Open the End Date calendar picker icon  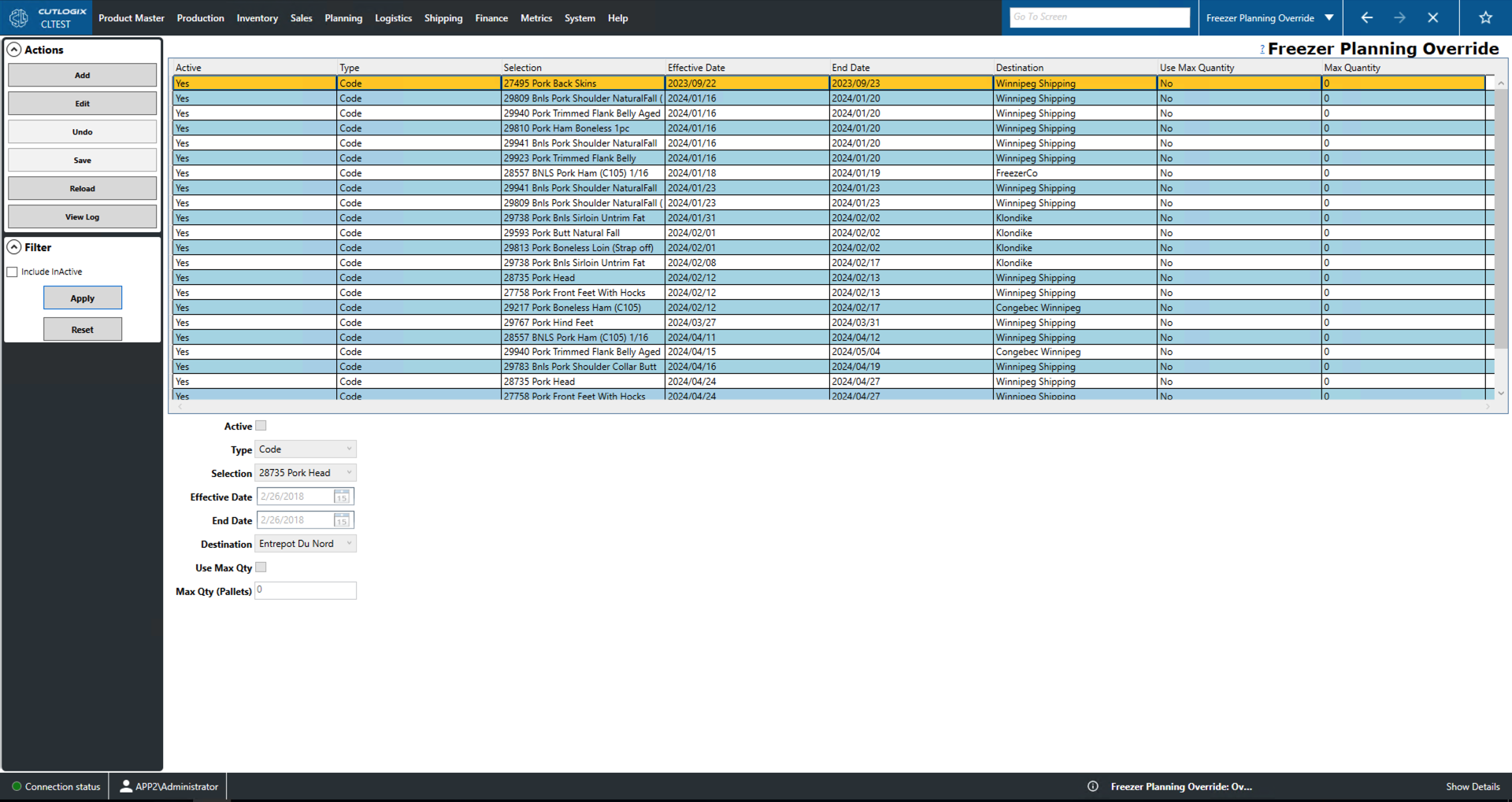342,520
